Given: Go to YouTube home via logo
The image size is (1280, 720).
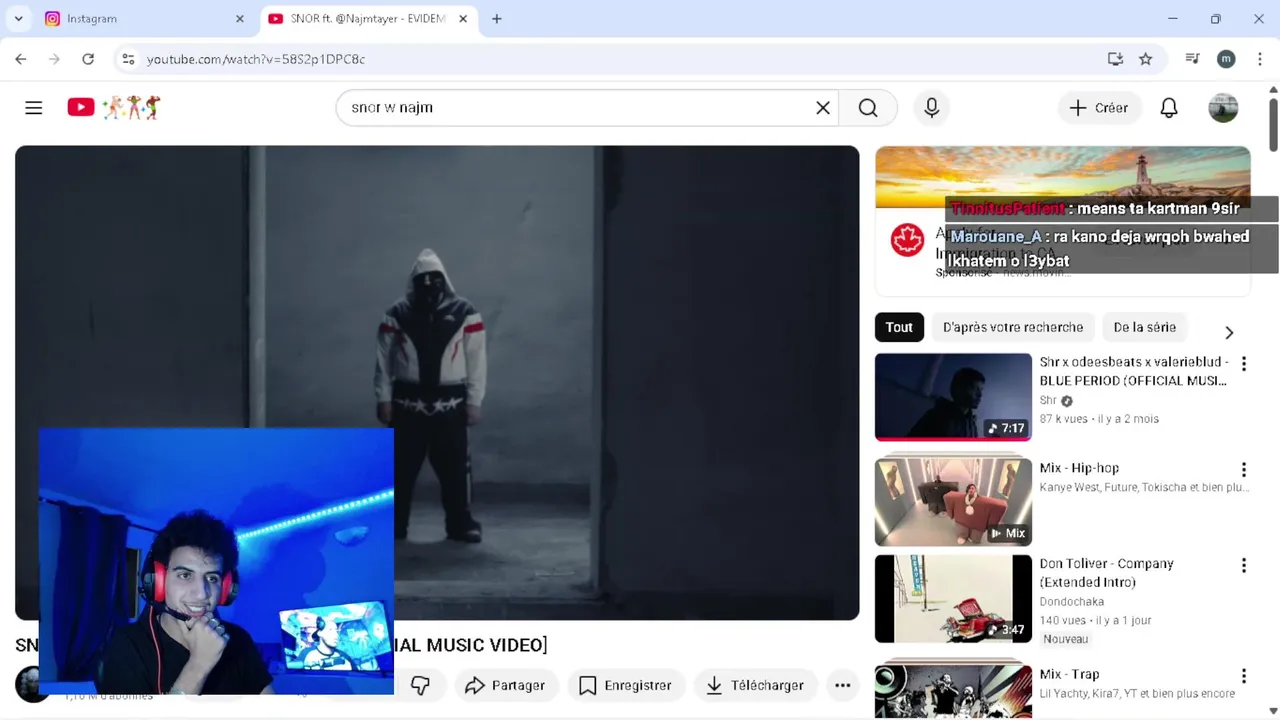Looking at the screenshot, I should (x=113, y=108).
